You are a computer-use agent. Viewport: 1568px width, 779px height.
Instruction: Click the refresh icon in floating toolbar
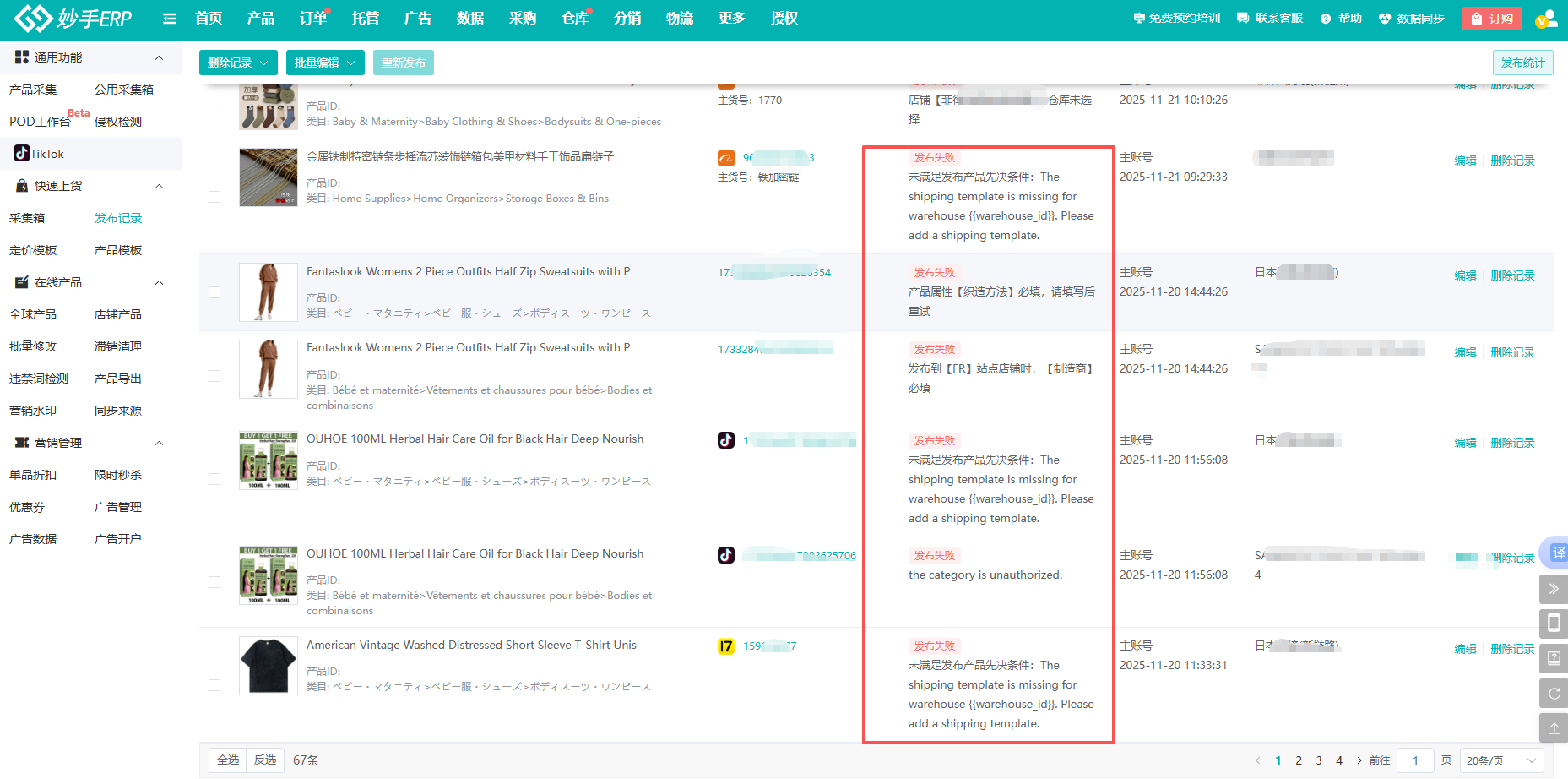(1554, 694)
